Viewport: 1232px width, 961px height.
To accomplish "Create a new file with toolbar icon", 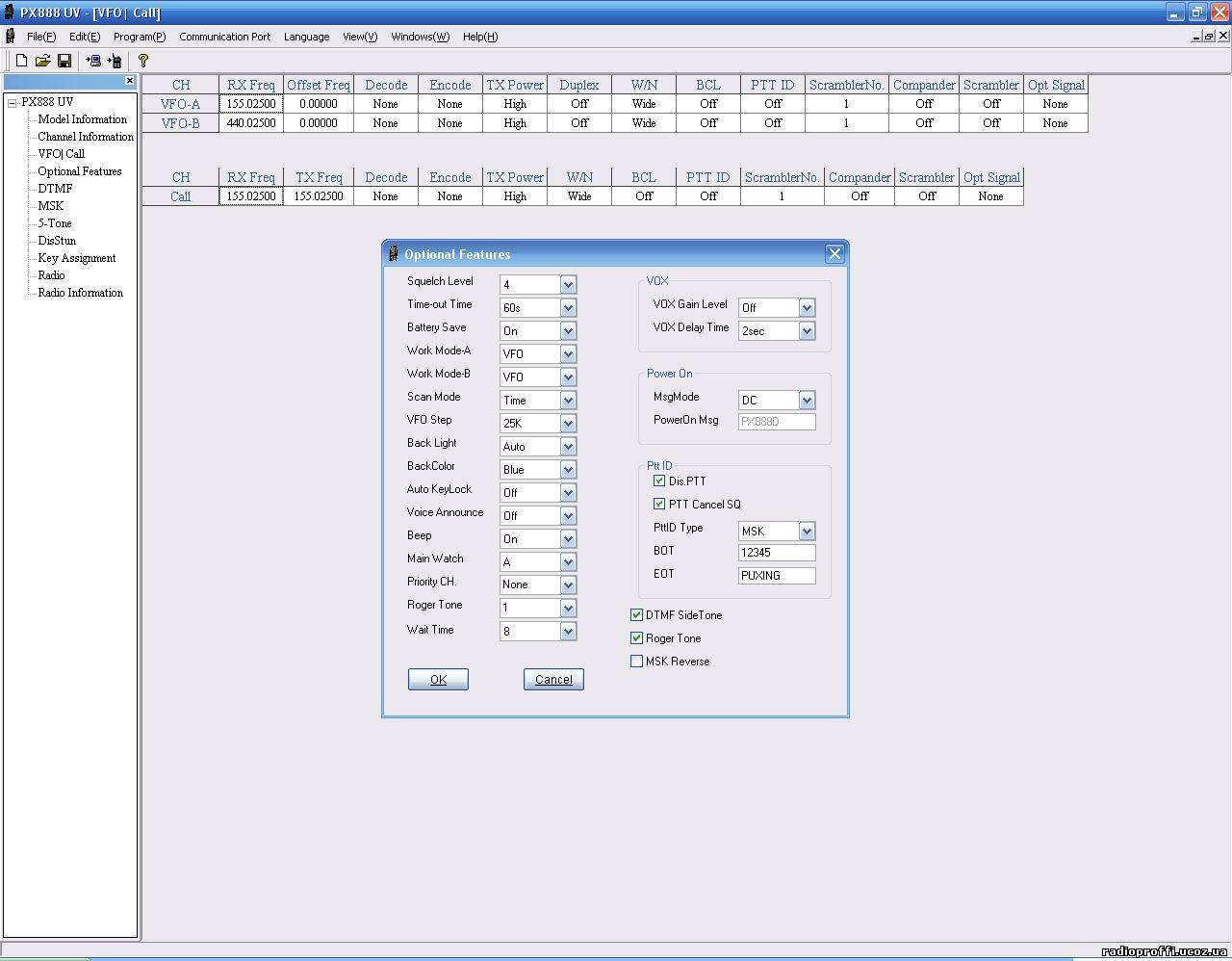I will [21, 61].
